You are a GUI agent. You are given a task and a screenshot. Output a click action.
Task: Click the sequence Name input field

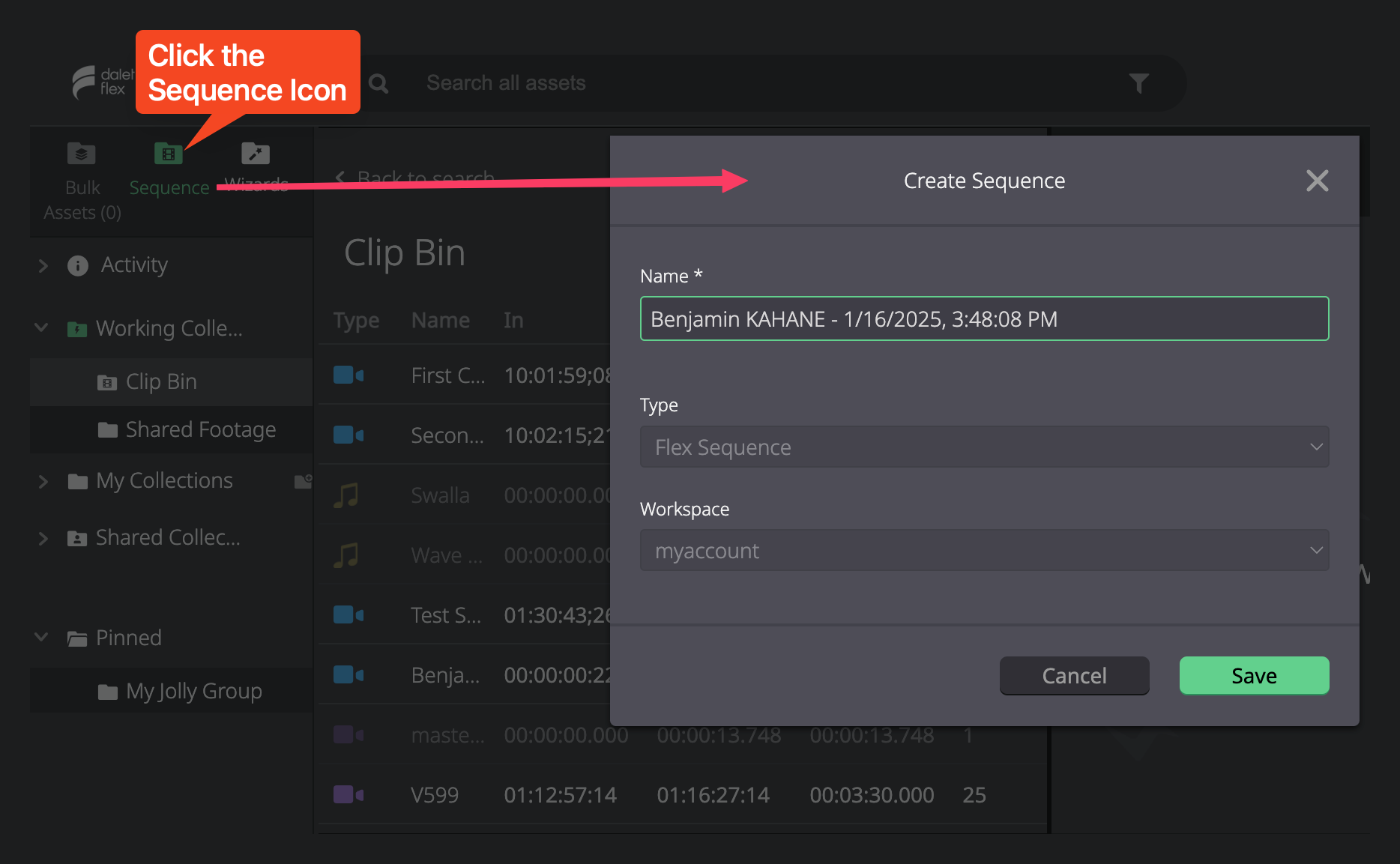[x=984, y=319]
